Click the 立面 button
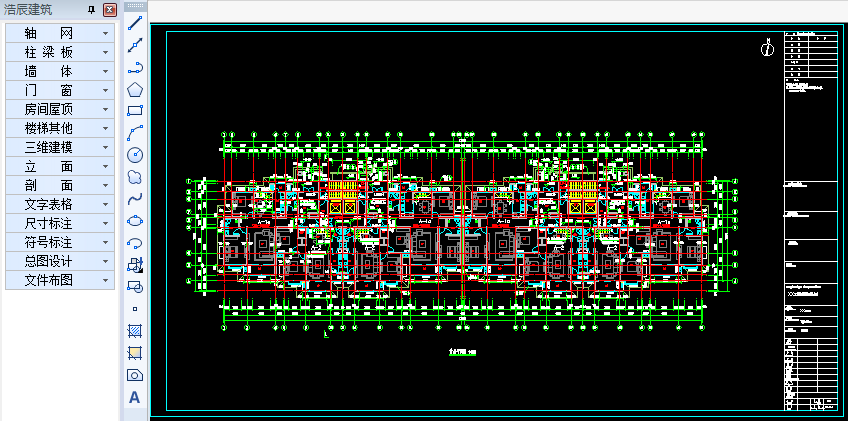Image resolution: width=848 pixels, height=421 pixels. click(60, 166)
